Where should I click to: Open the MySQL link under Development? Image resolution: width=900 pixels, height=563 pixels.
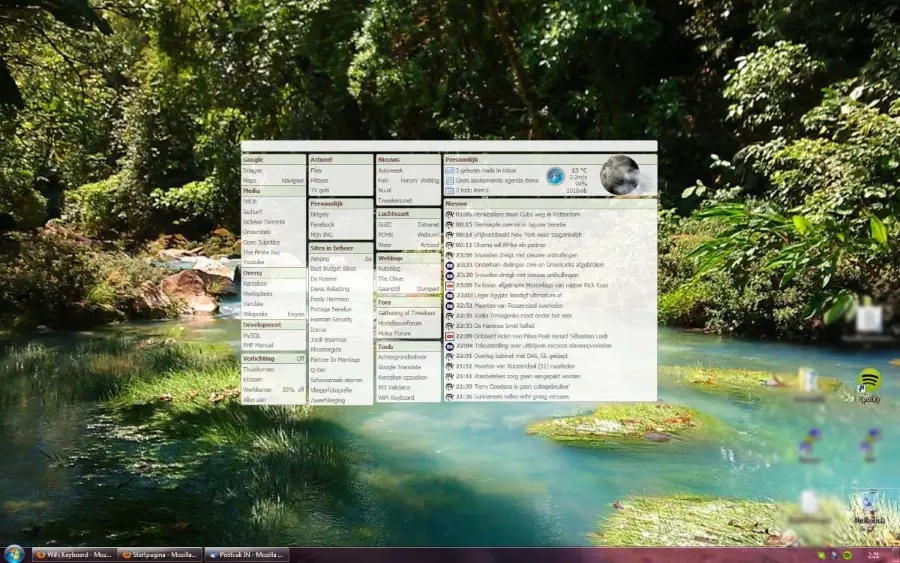(251, 336)
